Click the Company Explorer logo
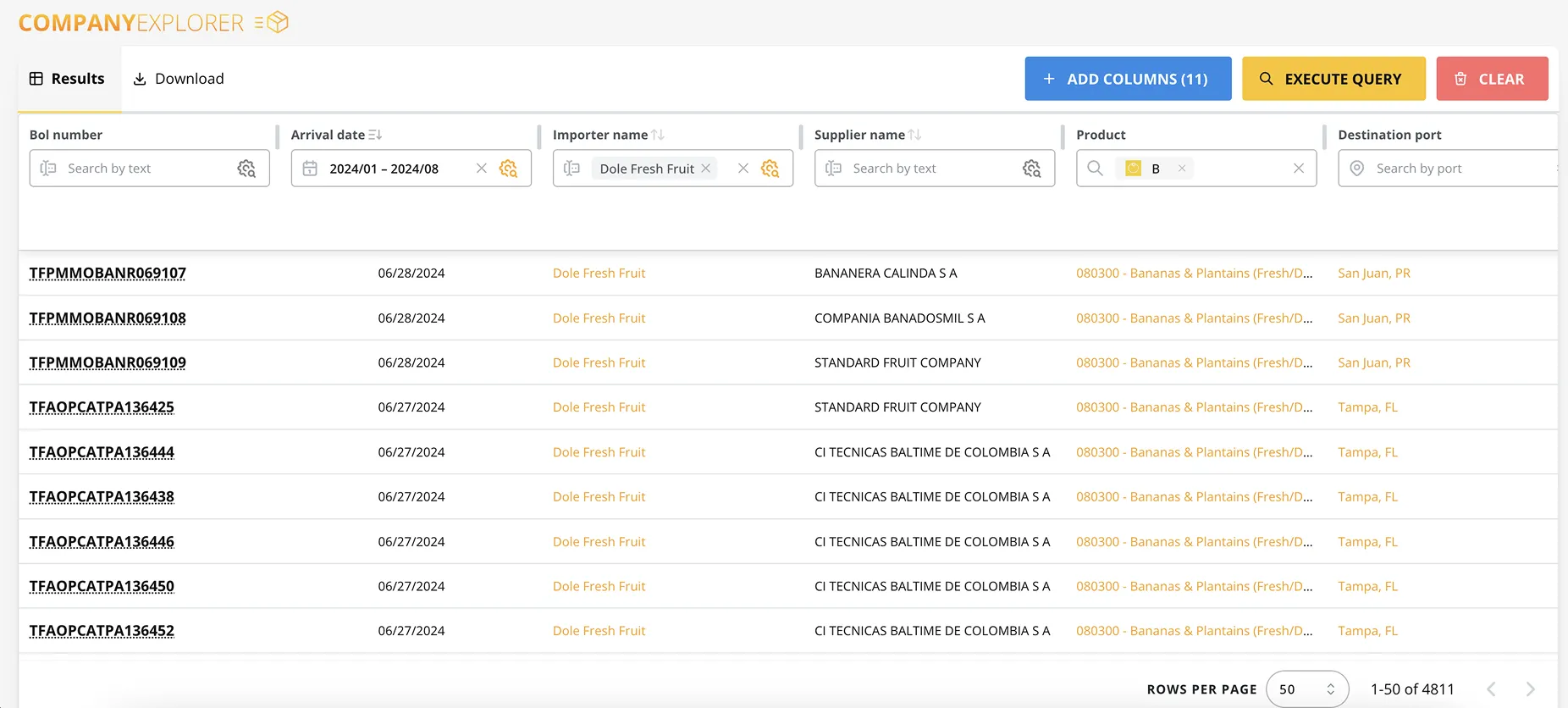 point(153,23)
